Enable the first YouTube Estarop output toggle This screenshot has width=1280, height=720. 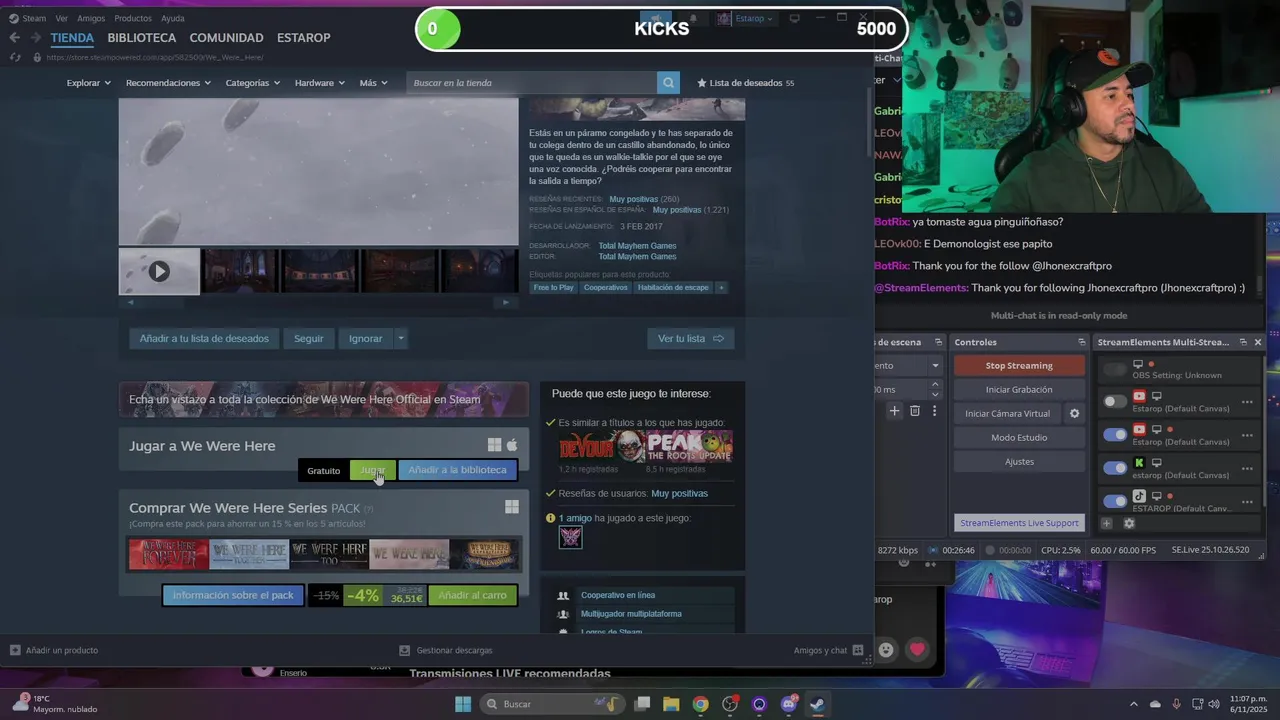pos(1114,401)
